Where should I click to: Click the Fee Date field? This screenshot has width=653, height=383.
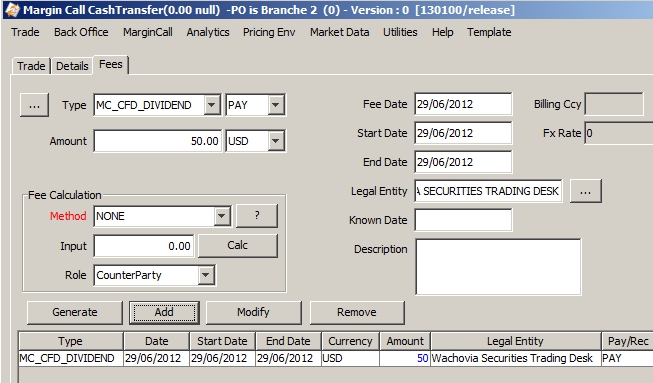coord(463,104)
